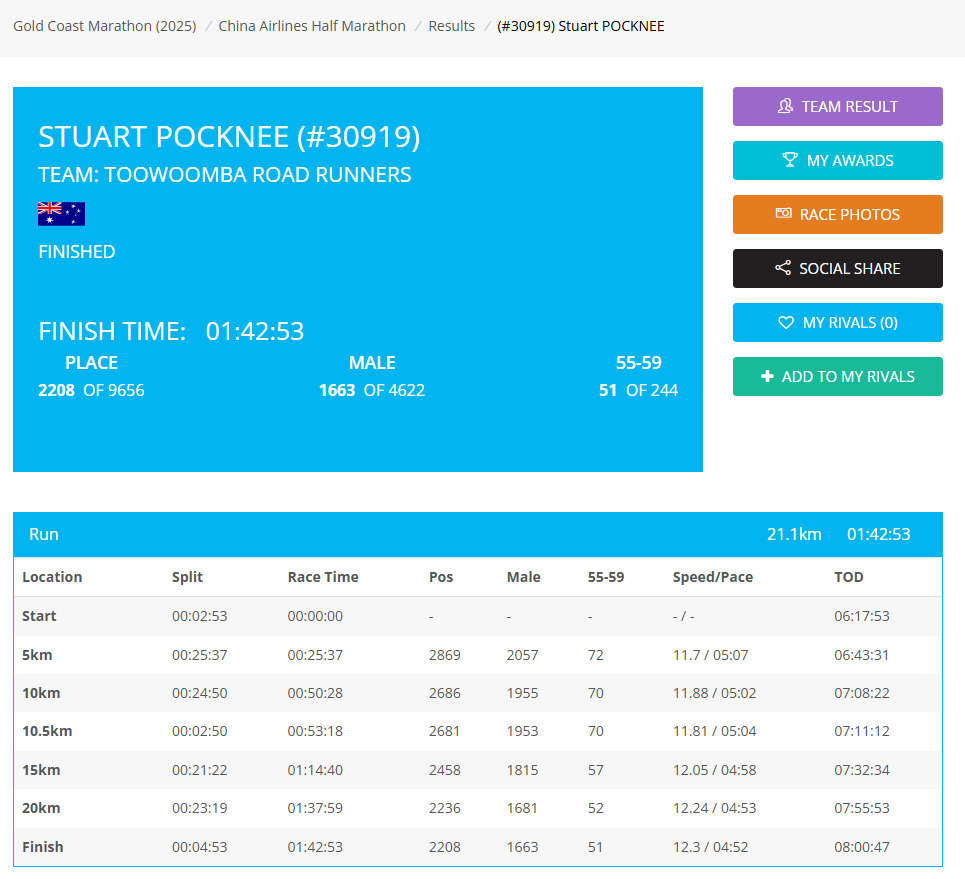Select the team result person icon
Image resolution: width=965 pixels, height=879 pixels.
coord(786,106)
